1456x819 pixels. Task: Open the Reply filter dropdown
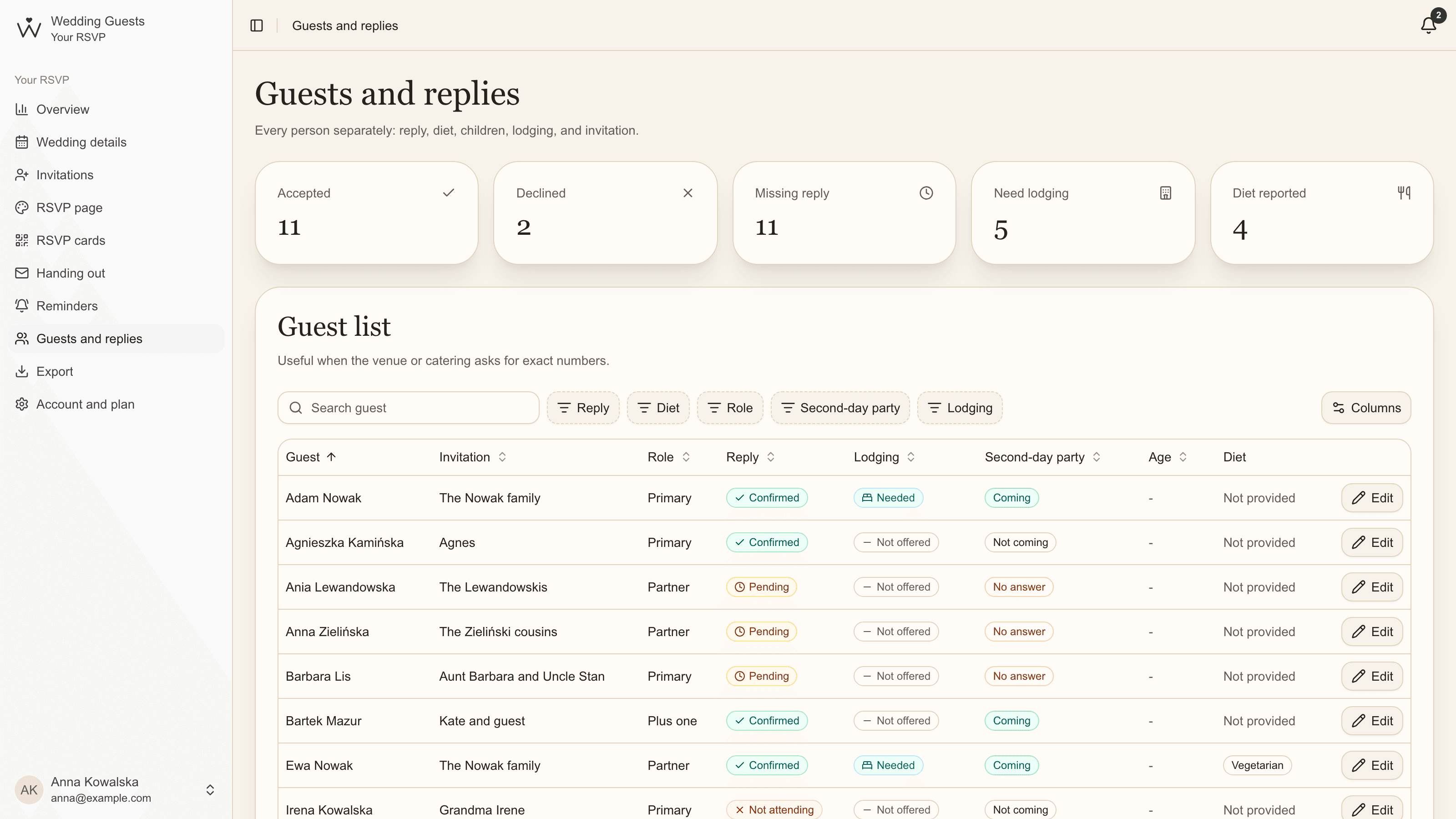[x=583, y=408]
